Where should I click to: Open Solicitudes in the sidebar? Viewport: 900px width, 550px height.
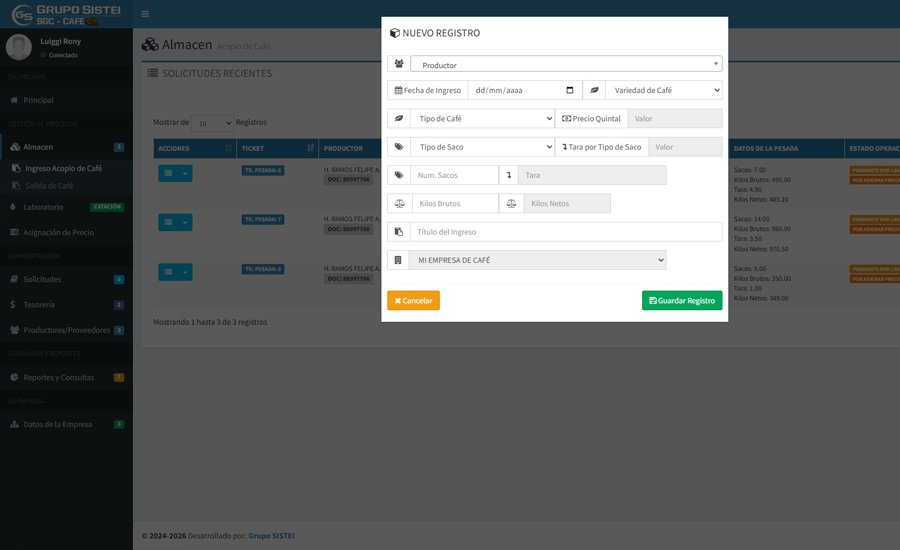point(66,279)
